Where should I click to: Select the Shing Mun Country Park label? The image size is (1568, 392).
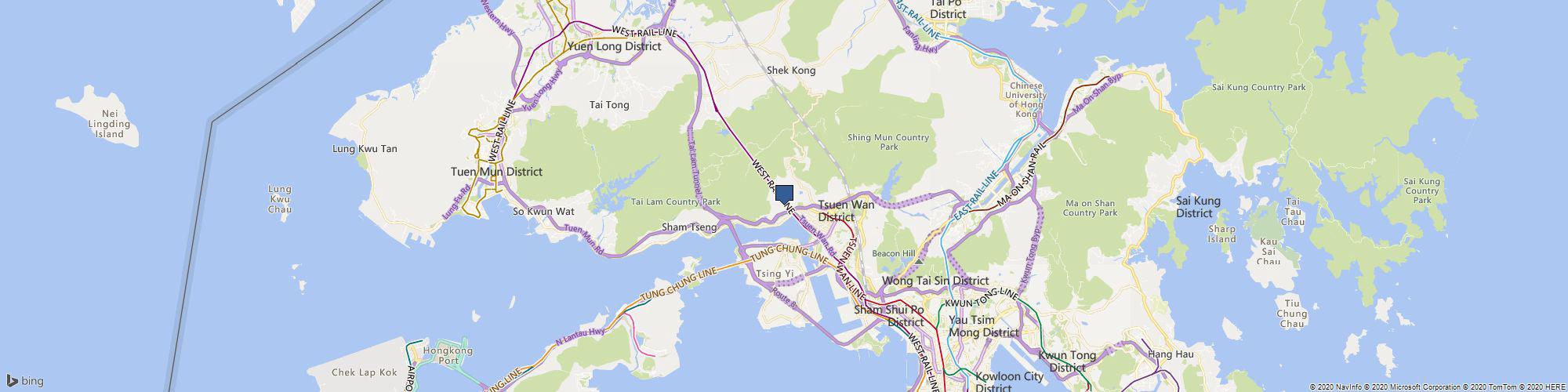888,142
